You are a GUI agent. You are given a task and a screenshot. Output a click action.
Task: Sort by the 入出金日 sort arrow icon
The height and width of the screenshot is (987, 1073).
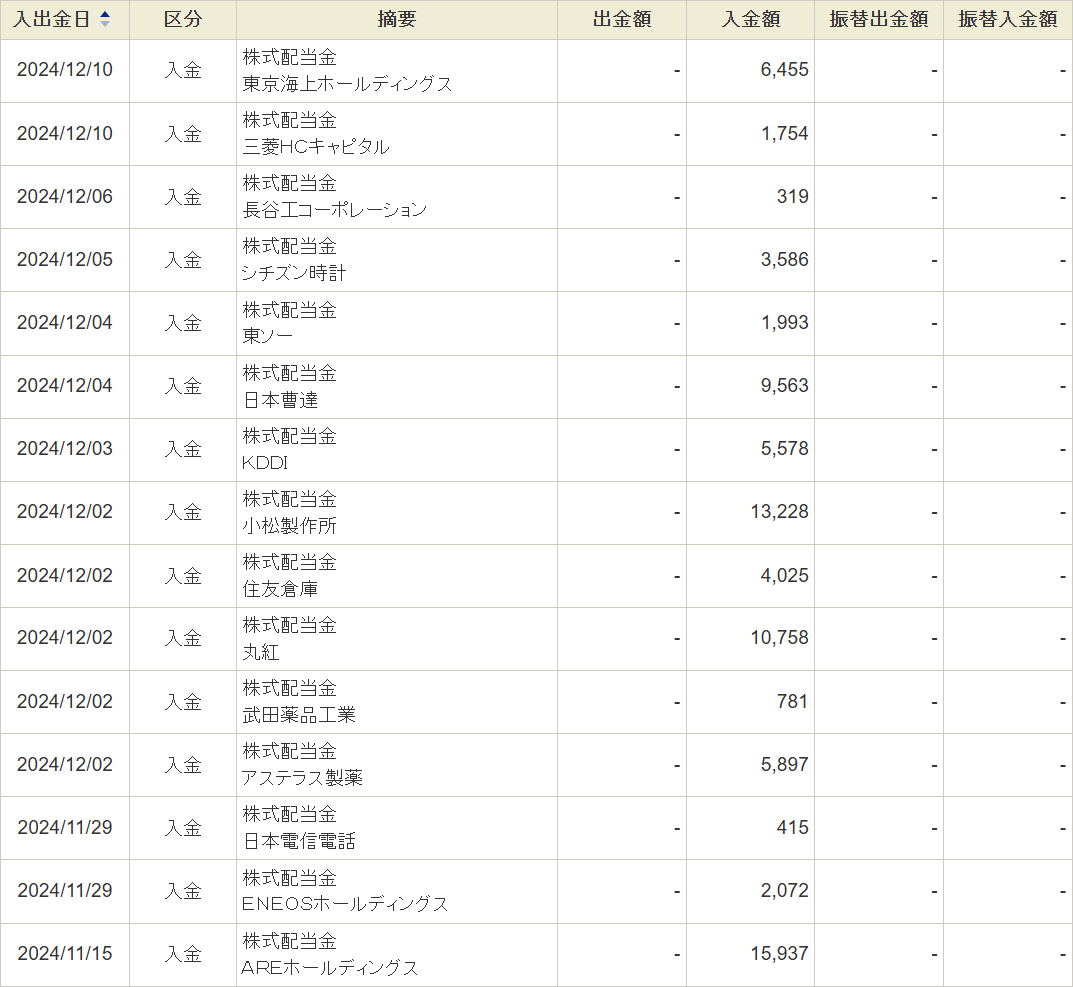[x=105, y=19]
